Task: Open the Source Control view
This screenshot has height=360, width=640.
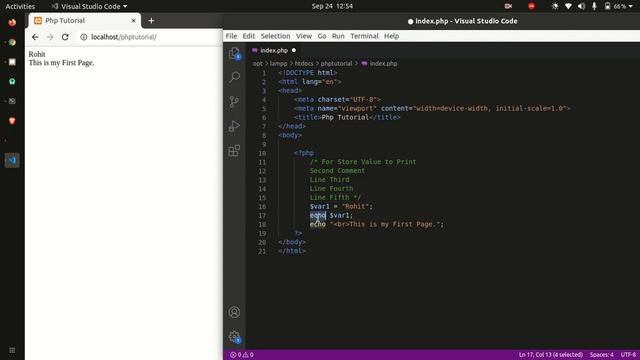Action: (234, 102)
